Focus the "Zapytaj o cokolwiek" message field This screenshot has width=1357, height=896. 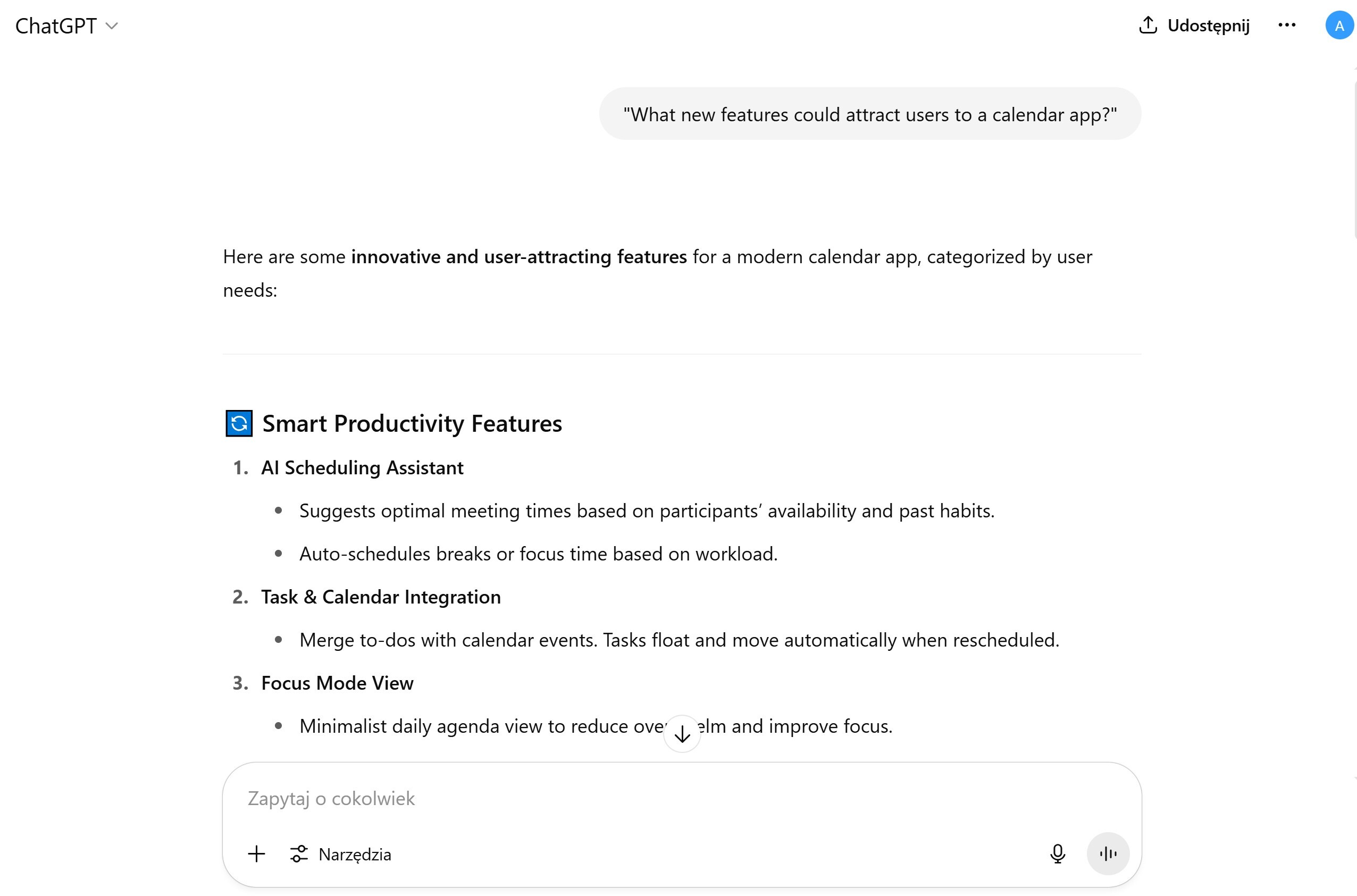point(629,798)
